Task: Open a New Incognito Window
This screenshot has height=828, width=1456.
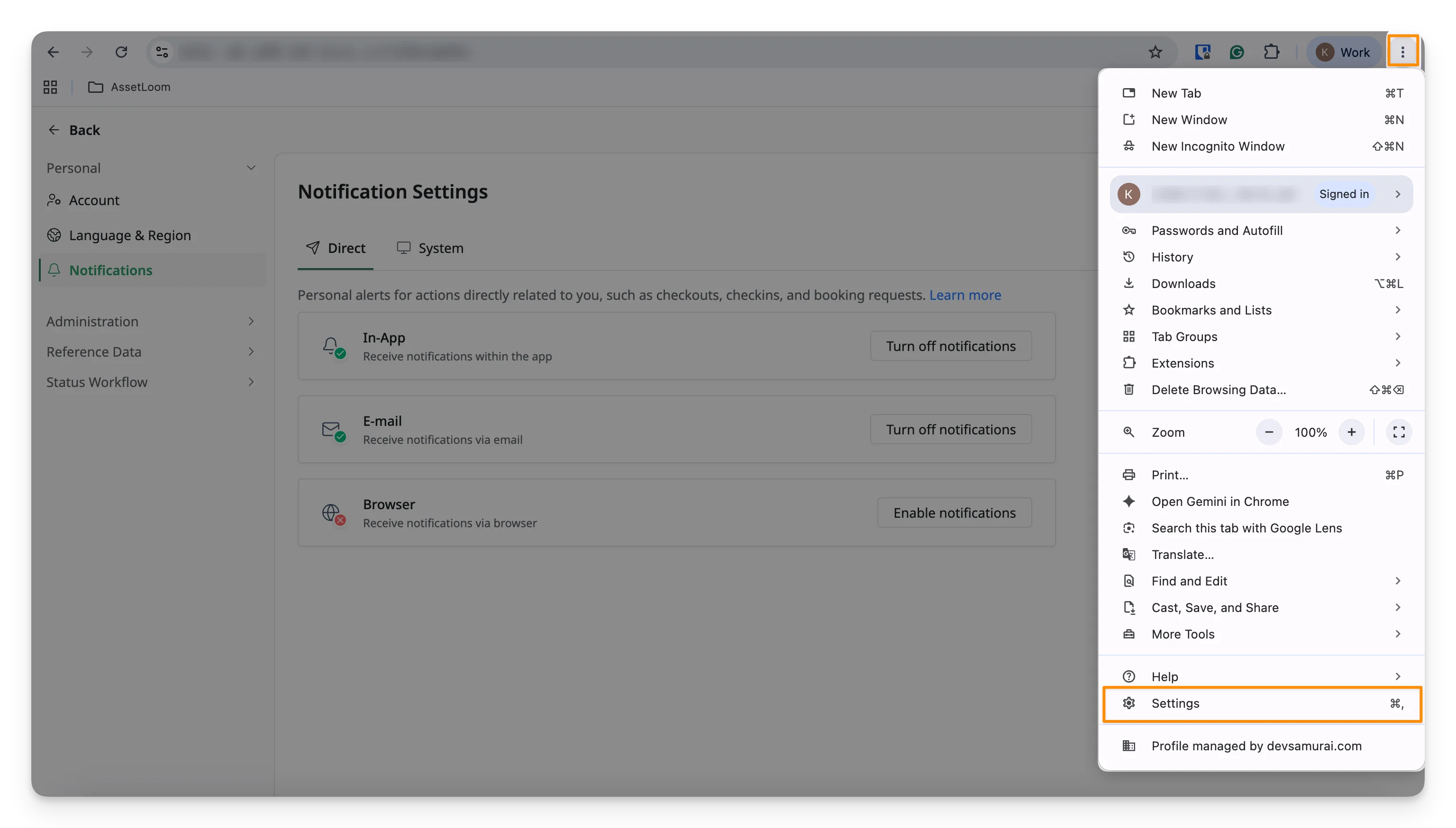Action: 1261,146
